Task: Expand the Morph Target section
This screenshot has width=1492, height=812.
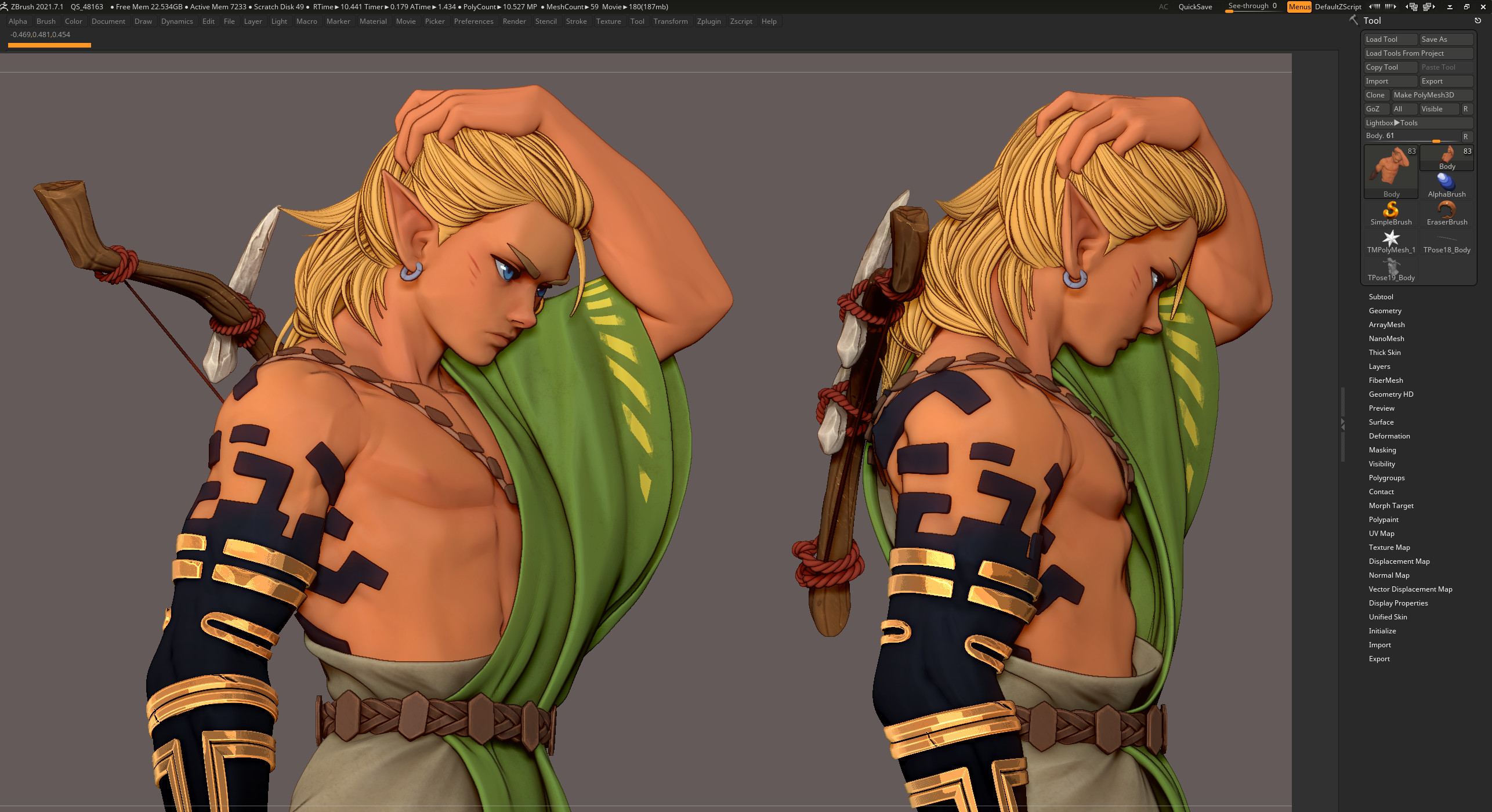Action: [1391, 506]
